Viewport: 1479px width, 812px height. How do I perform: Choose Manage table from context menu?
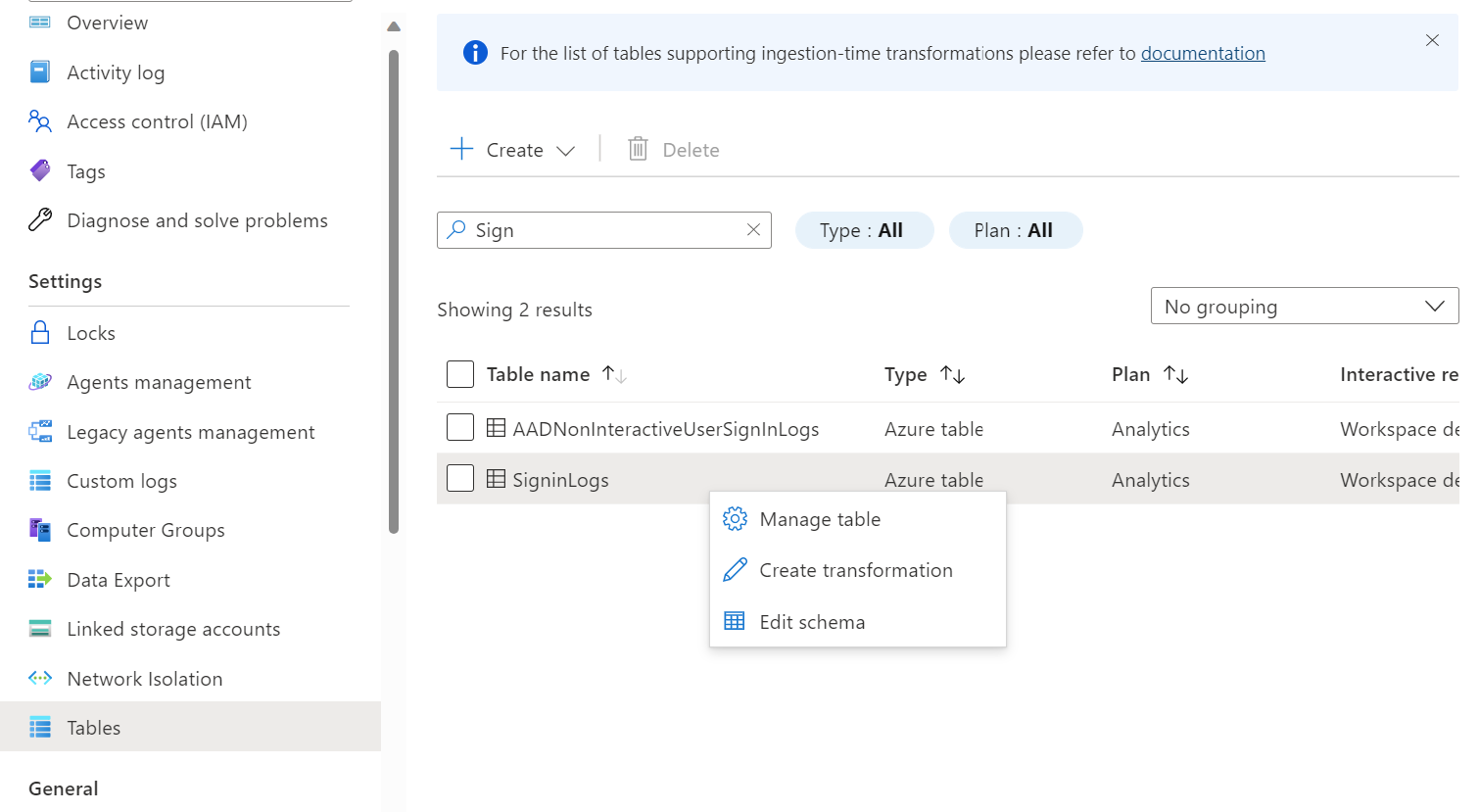coord(820,519)
